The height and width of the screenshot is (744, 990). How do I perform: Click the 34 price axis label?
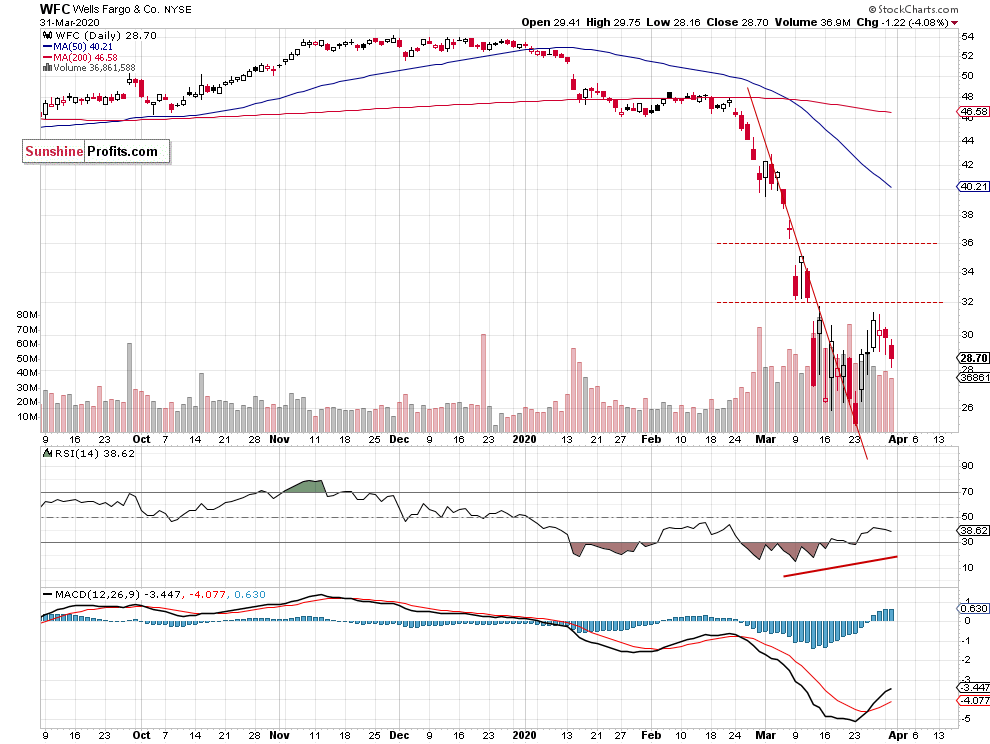pyautogui.click(x=968, y=272)
